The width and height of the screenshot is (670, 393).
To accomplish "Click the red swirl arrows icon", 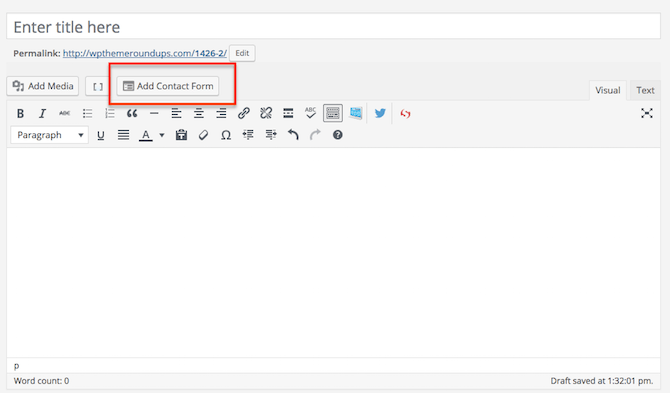I will point(405,114).
